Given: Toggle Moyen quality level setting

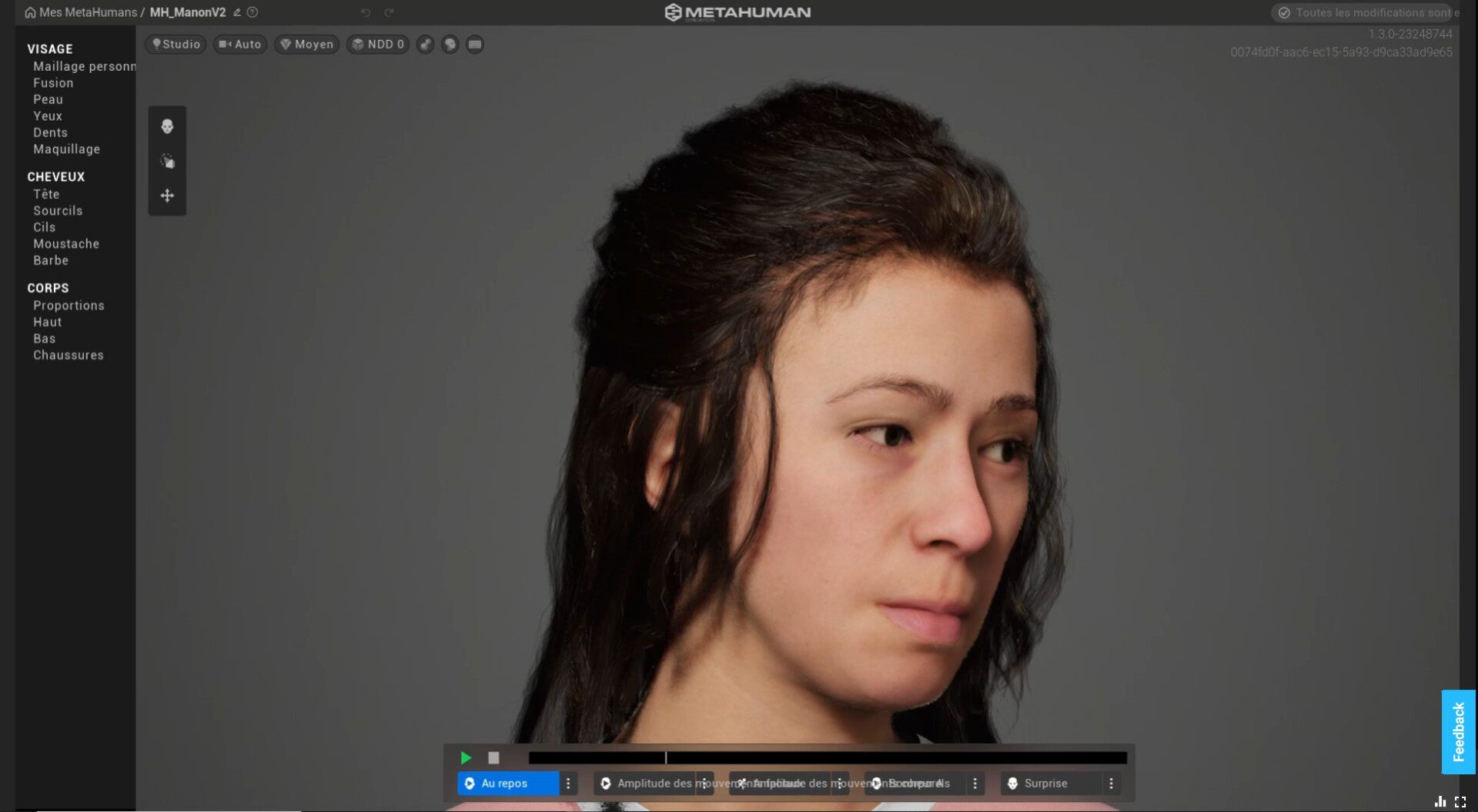Looking at the screenshot, I should pos(306,45).
